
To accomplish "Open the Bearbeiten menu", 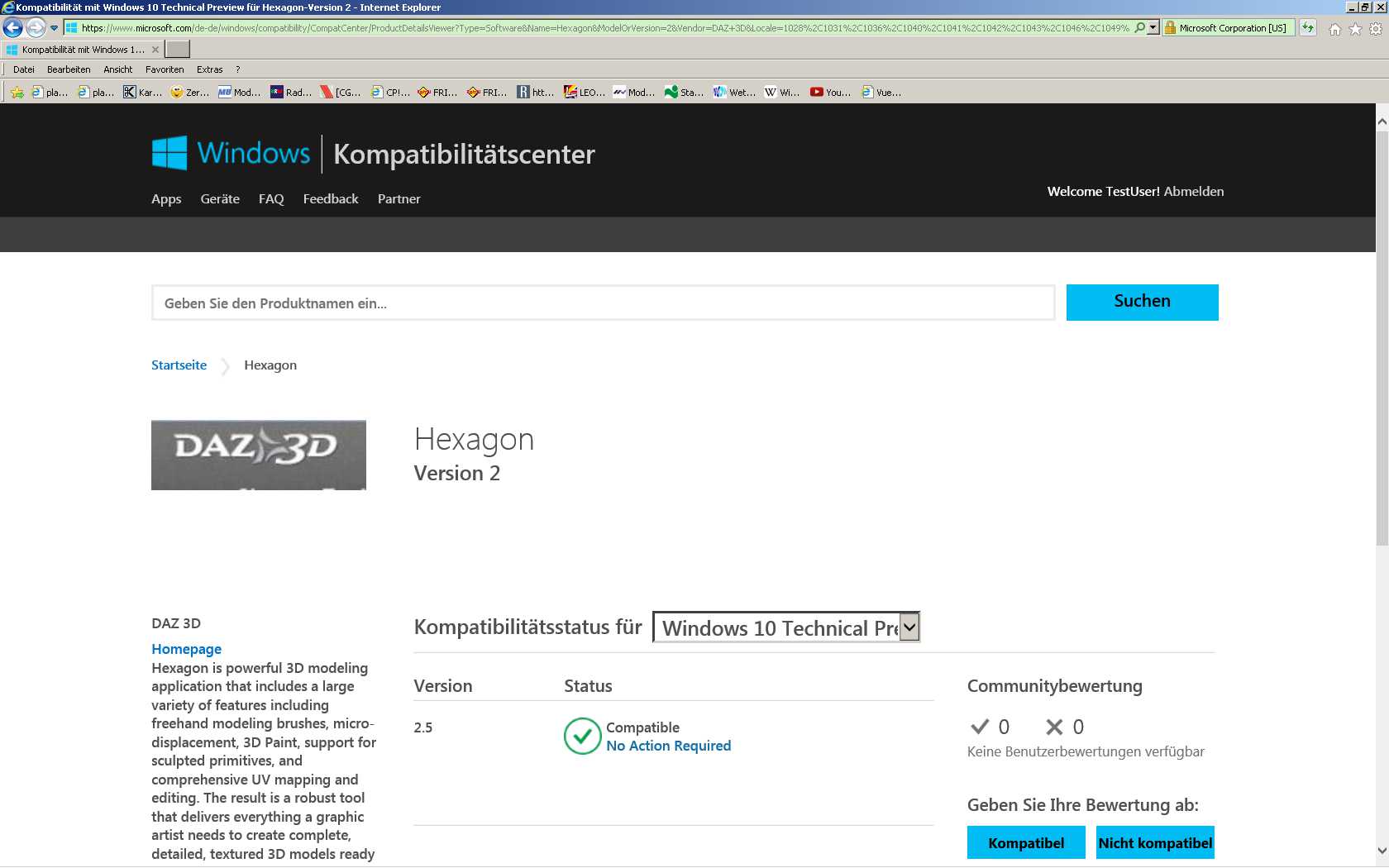I will [x=69, y=69].
